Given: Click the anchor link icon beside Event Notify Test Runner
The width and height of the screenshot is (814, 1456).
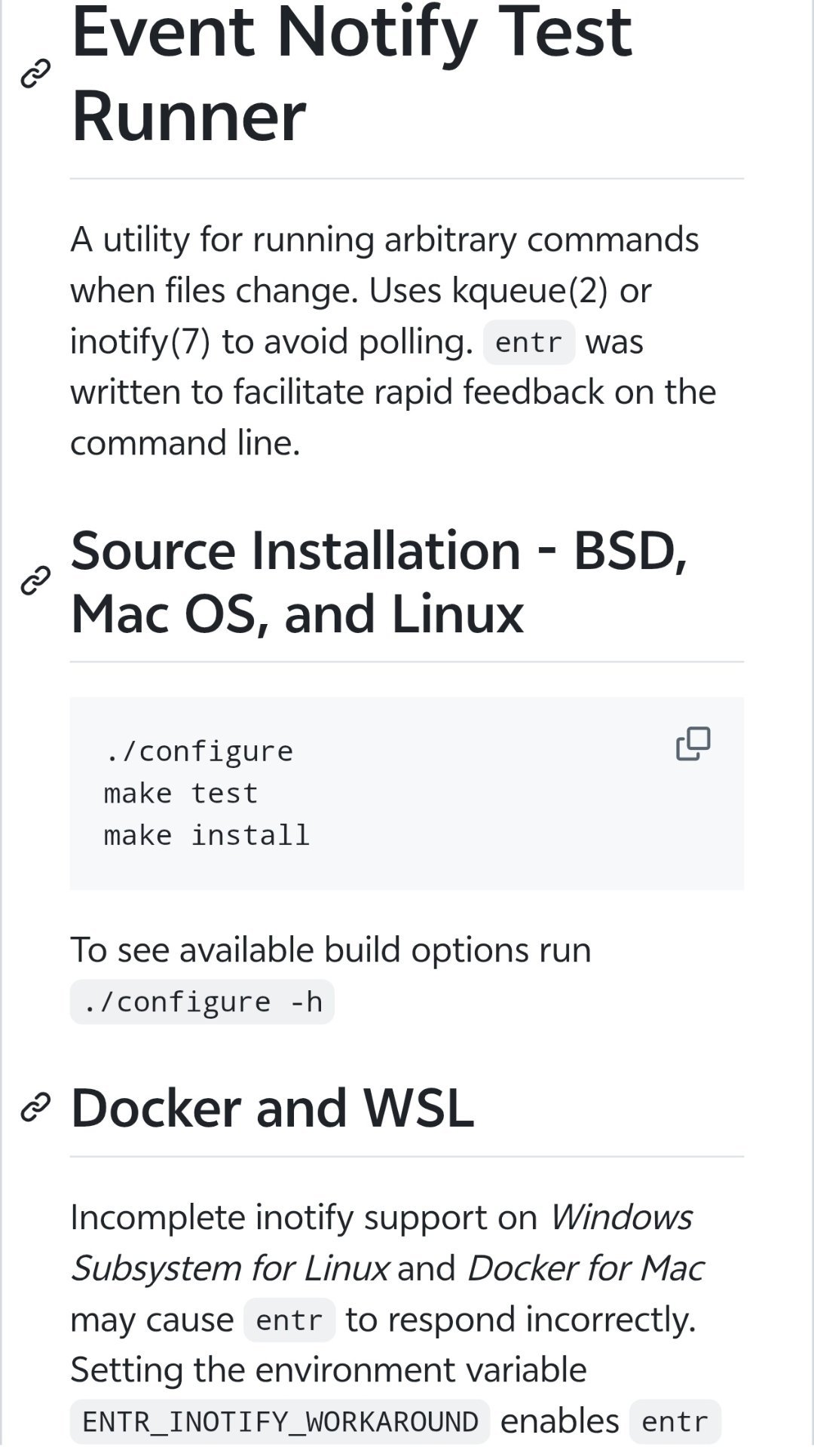Looking at the screenshot, I should pos(35,74).
